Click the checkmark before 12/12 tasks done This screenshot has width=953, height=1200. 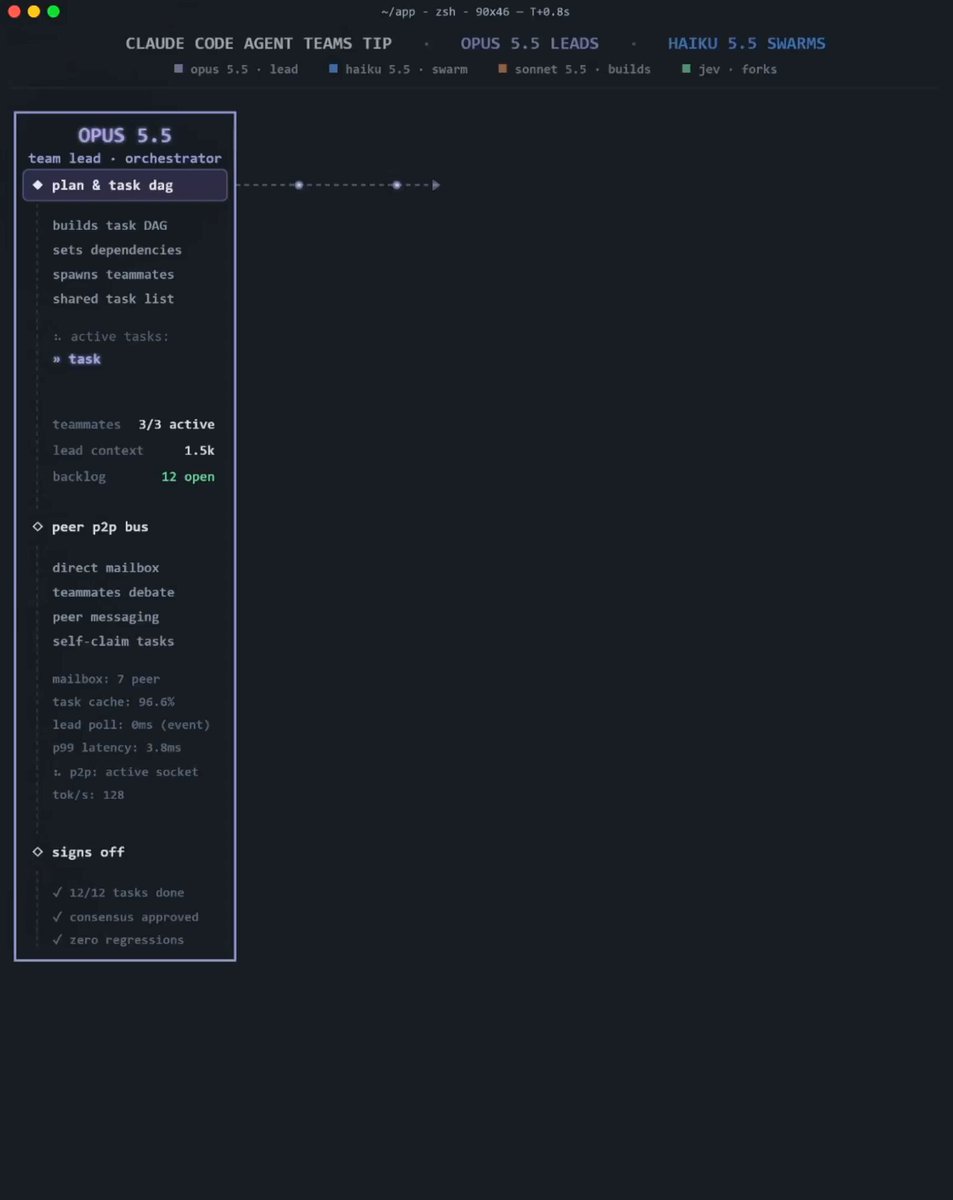coord(58,893)
